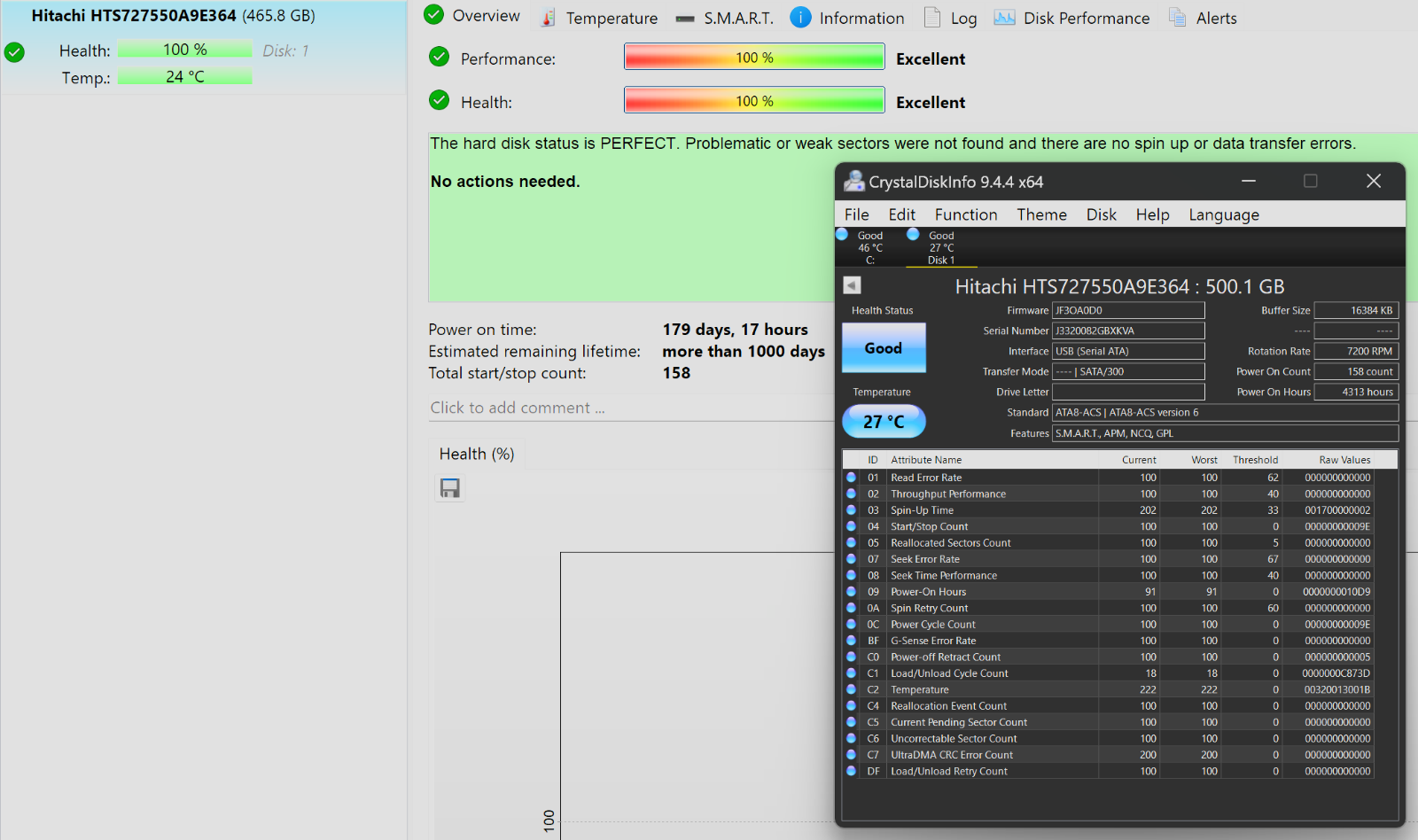Open CrystalDiskInfo Function menu
This screenshot has width=1418, height=840.
pos(966,214)
